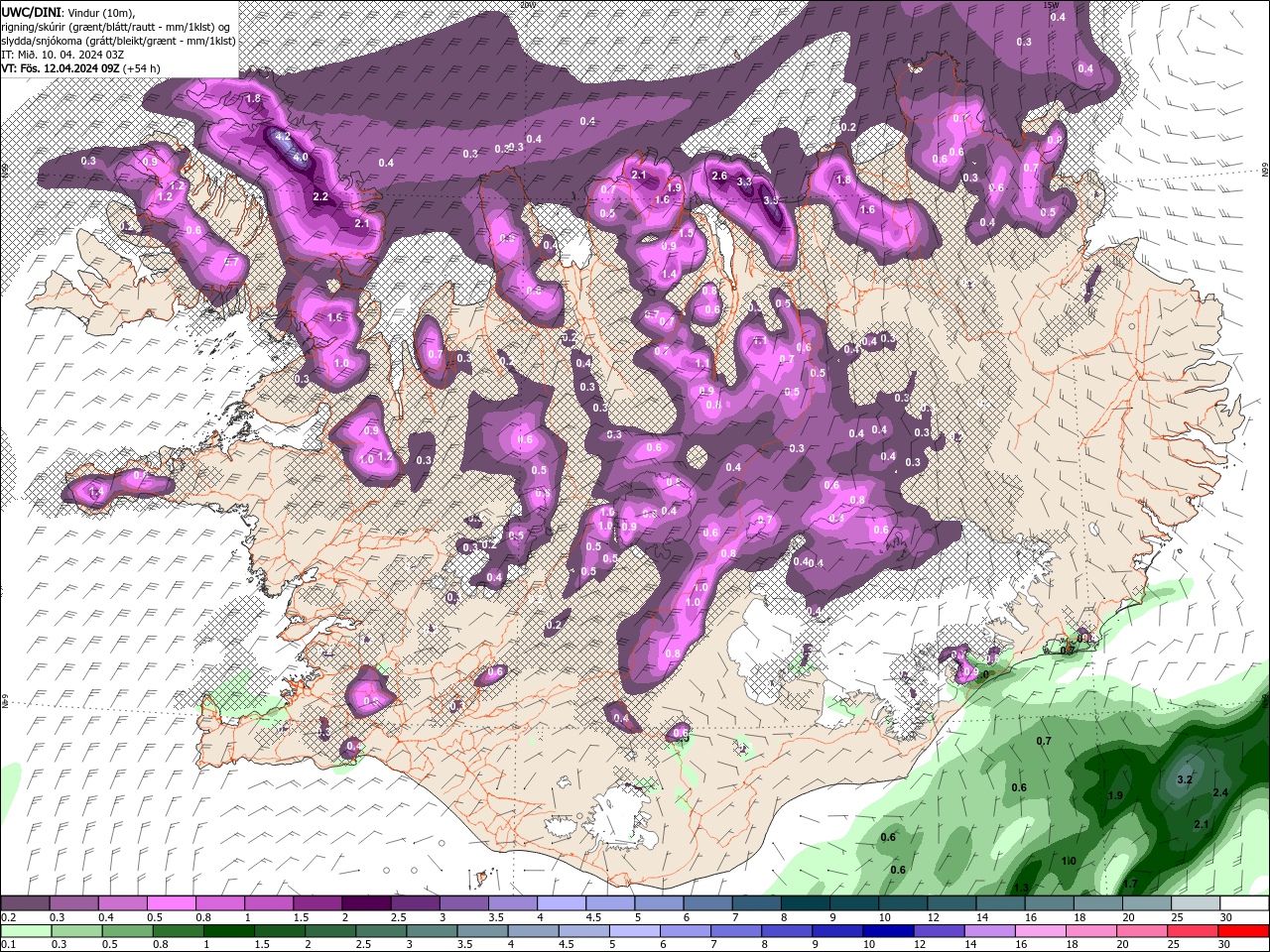Click the 3.3 snowfall value on north coast
The image size is (1270, 952).
tap(745, 181)
